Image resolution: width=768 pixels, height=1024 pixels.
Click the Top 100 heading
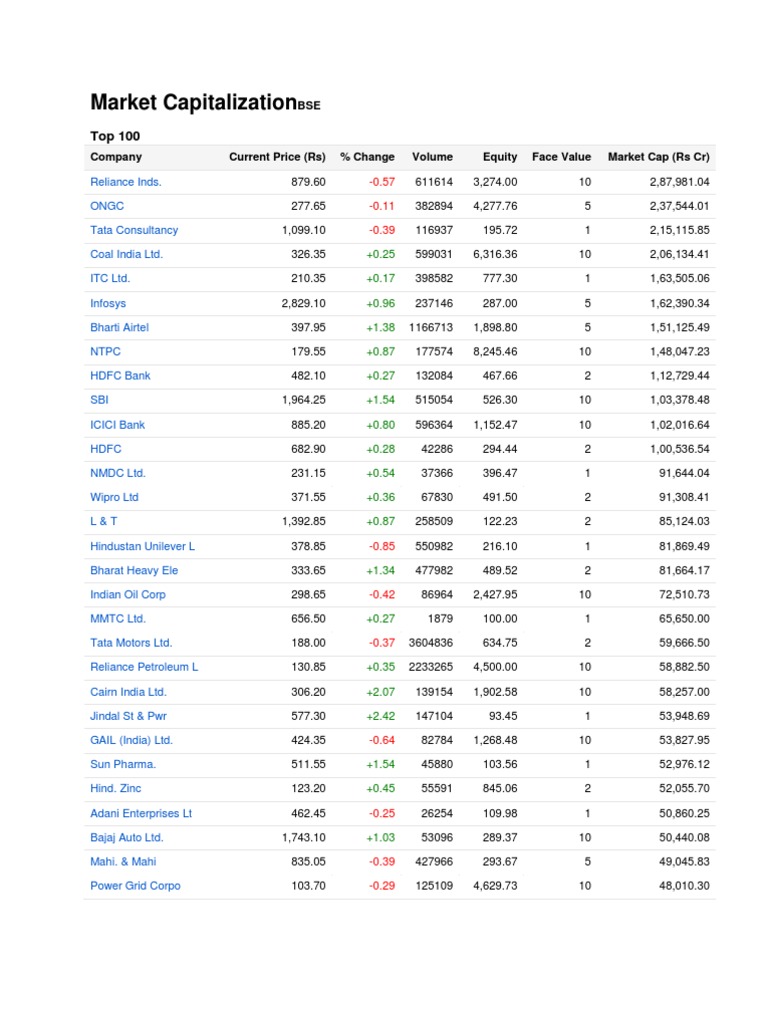115,136
